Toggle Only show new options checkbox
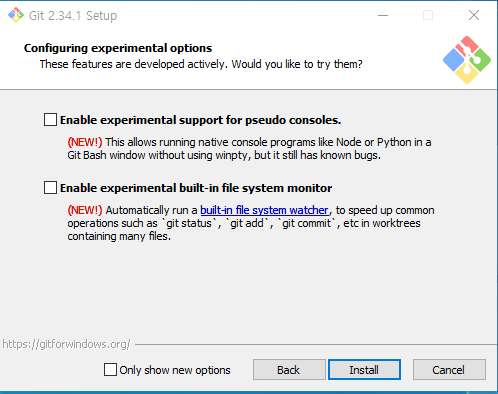 click(x=110, y=370)
